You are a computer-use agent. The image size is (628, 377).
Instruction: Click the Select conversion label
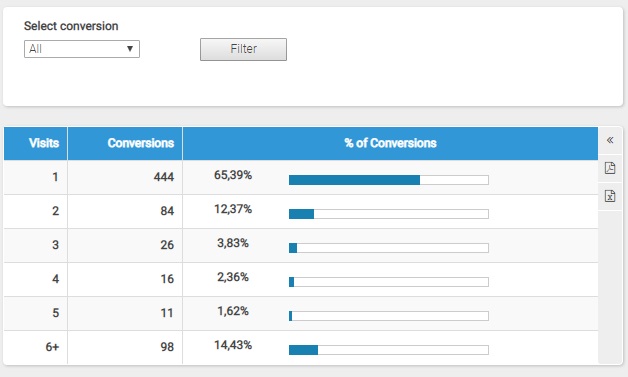pos(71,26)
